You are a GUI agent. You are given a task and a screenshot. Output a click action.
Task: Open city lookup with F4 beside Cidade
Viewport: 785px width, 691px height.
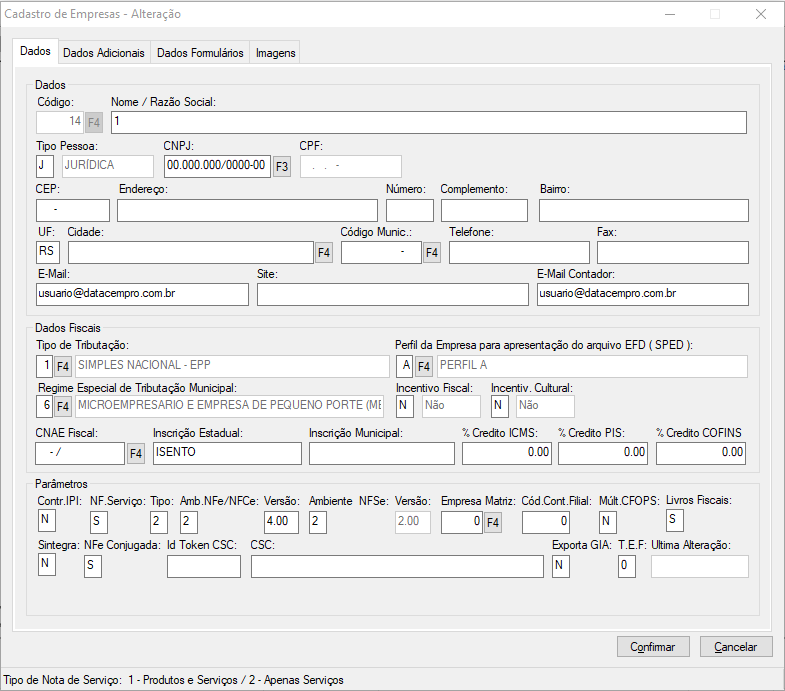pyautogui.click(x=324, y=253)
